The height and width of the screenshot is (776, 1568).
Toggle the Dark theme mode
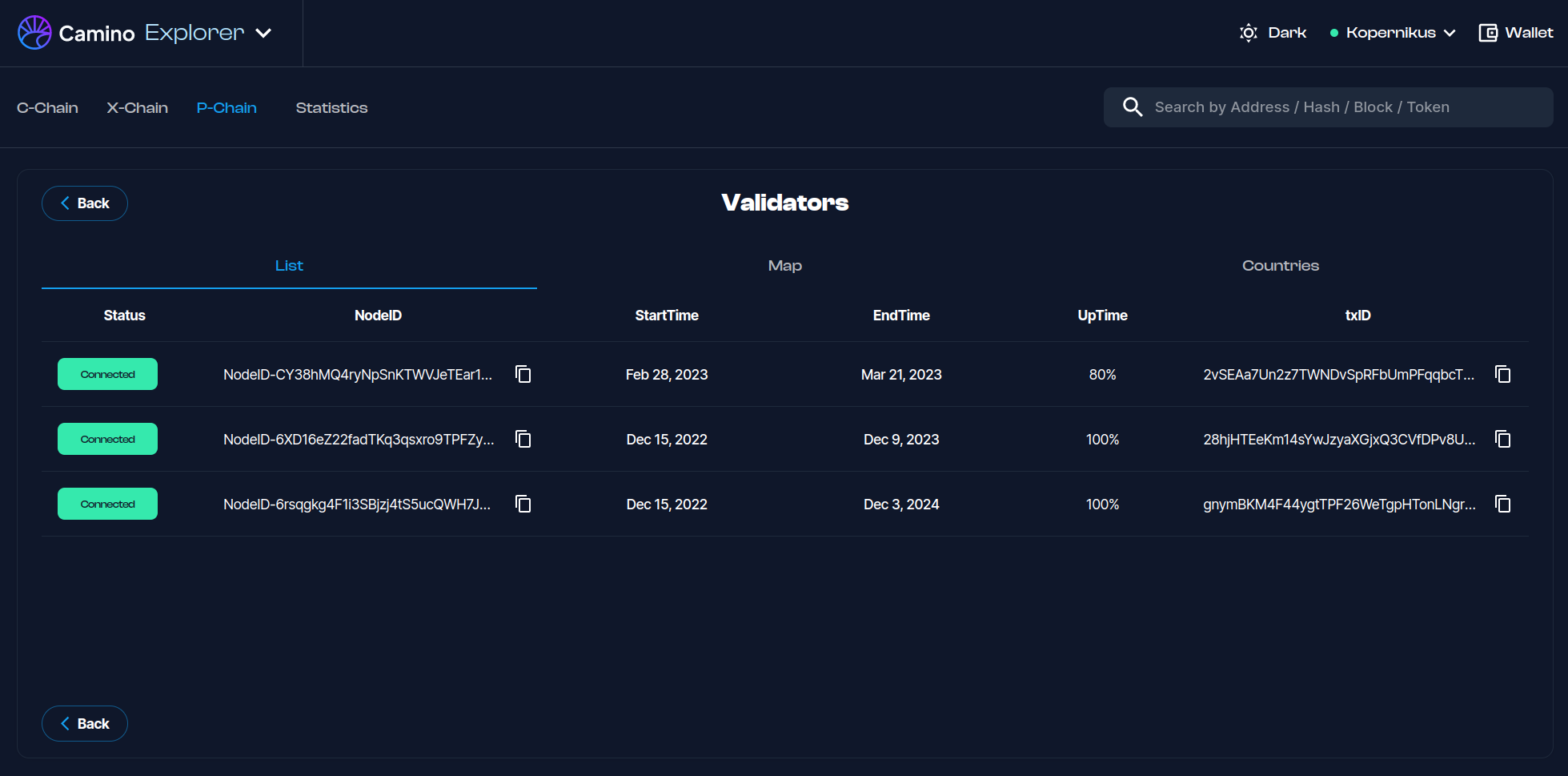coord(1273,33)
